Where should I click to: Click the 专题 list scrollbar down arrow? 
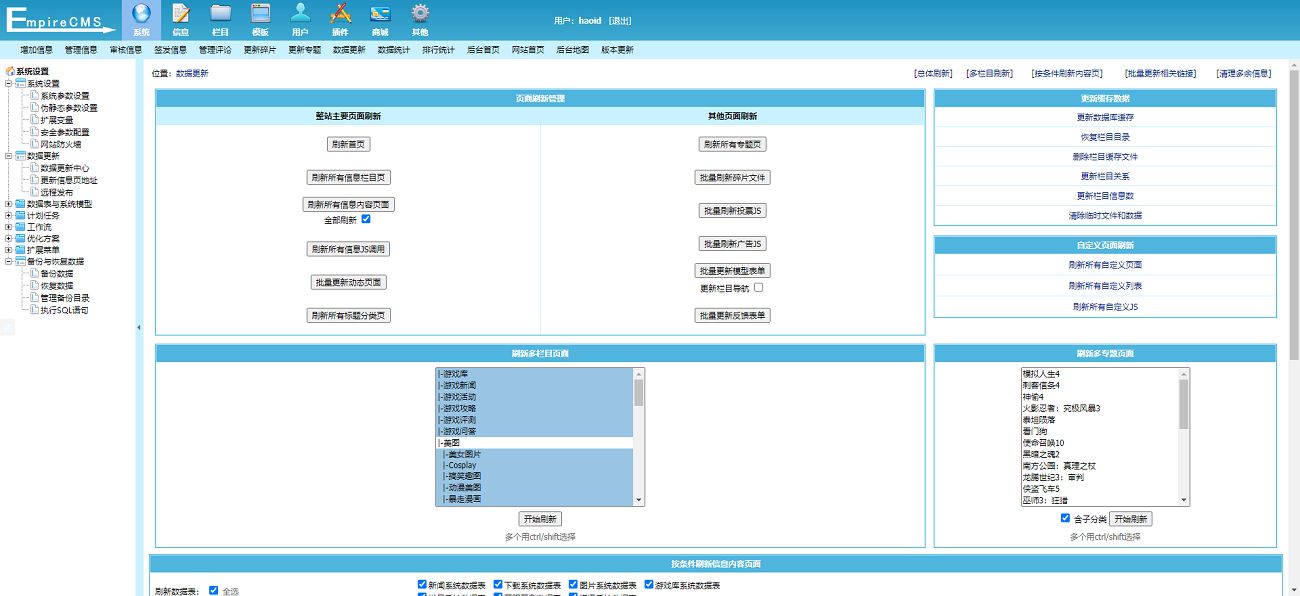pyautogui.click(x=1184, y=500)
